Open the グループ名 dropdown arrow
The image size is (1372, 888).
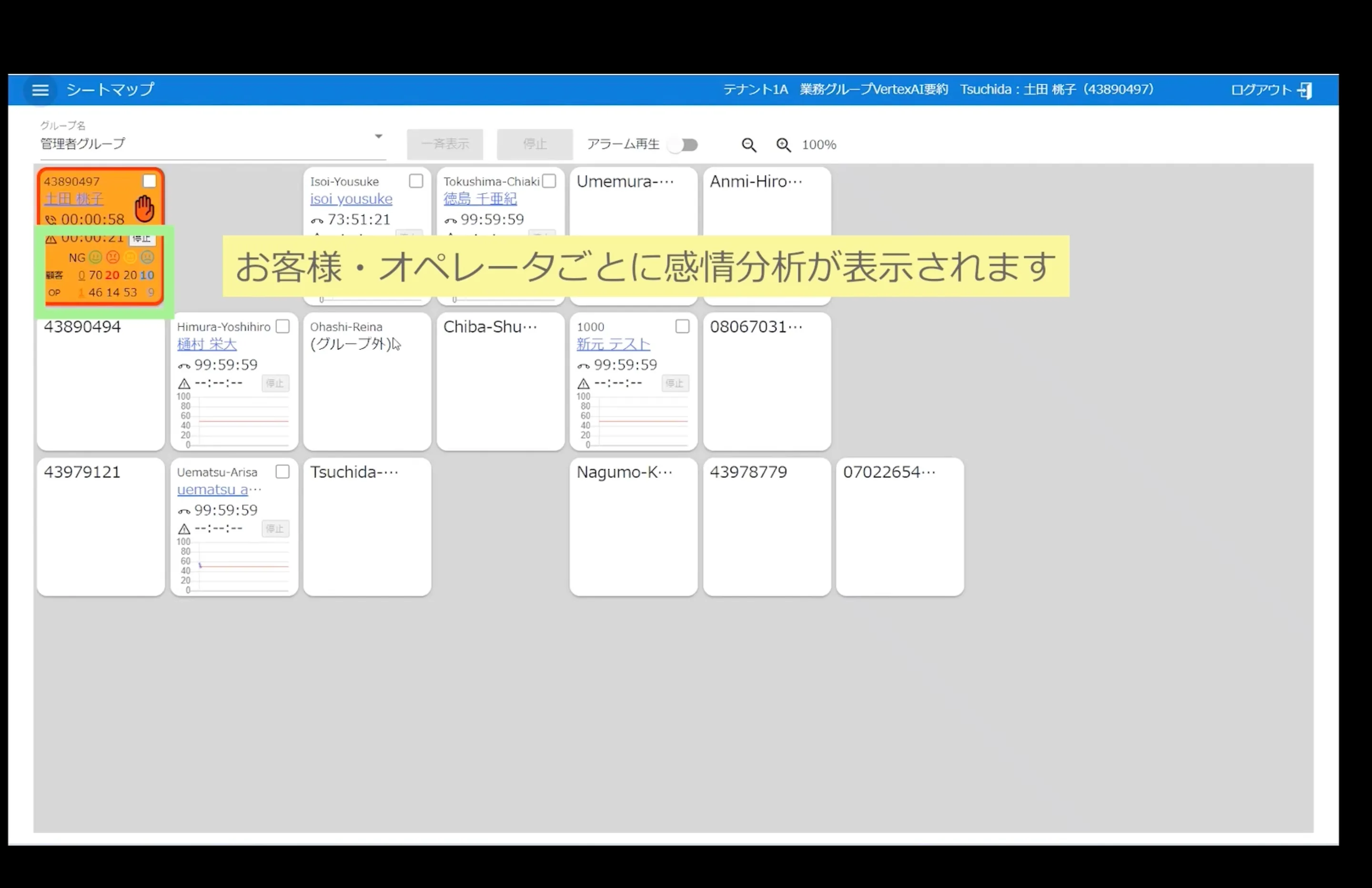point(378,137)
